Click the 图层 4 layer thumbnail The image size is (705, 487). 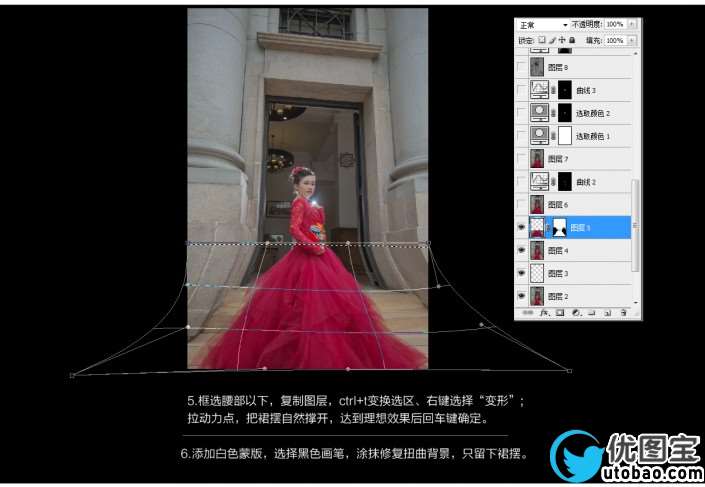pyautogui.click(x=537, y=250)
